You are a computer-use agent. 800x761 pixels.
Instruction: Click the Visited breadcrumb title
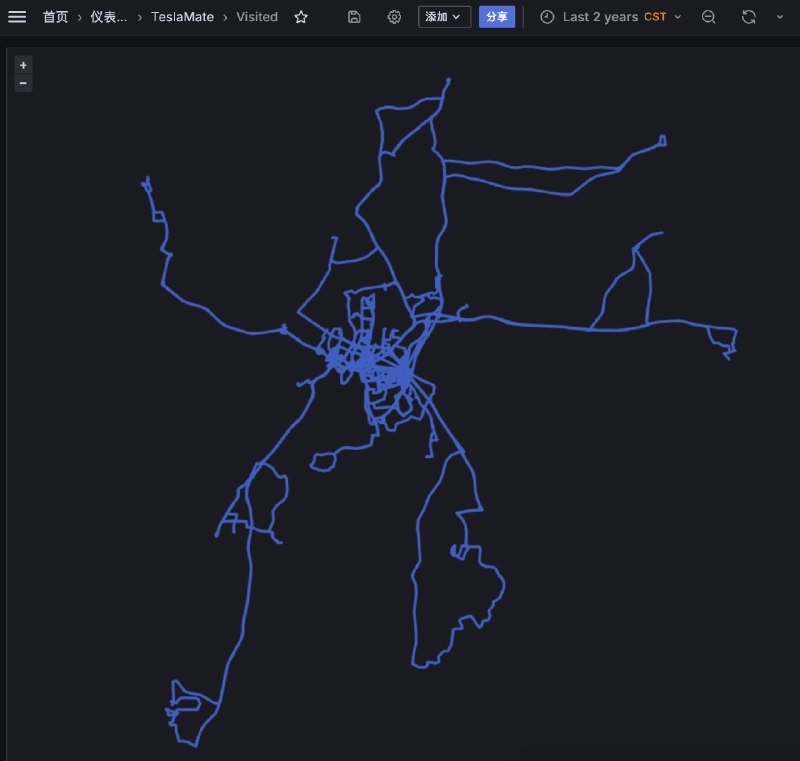coord(257,17)
